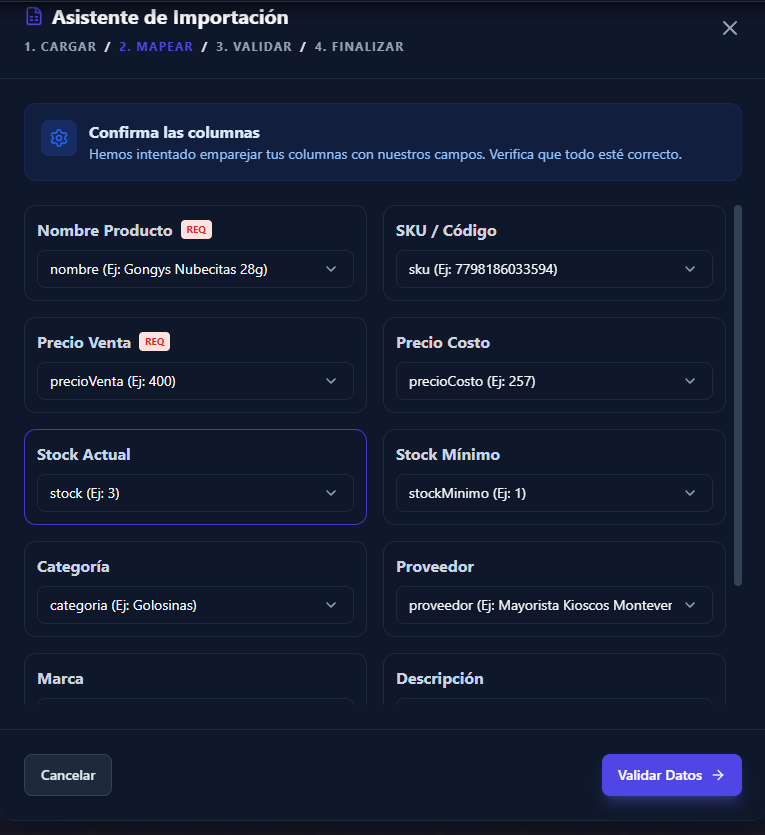Open the SKU / Código column dropdown
This screenshot has width=765, height=835.
[554, 269]
